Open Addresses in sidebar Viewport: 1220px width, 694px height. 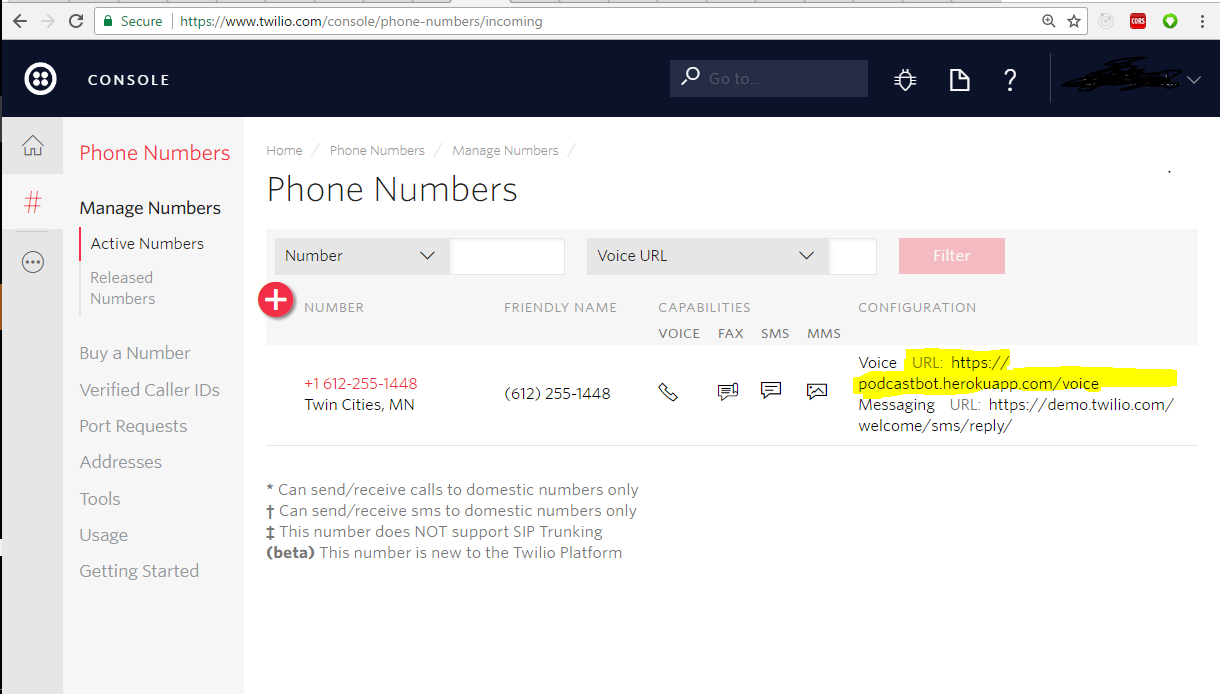pos(121,462)
